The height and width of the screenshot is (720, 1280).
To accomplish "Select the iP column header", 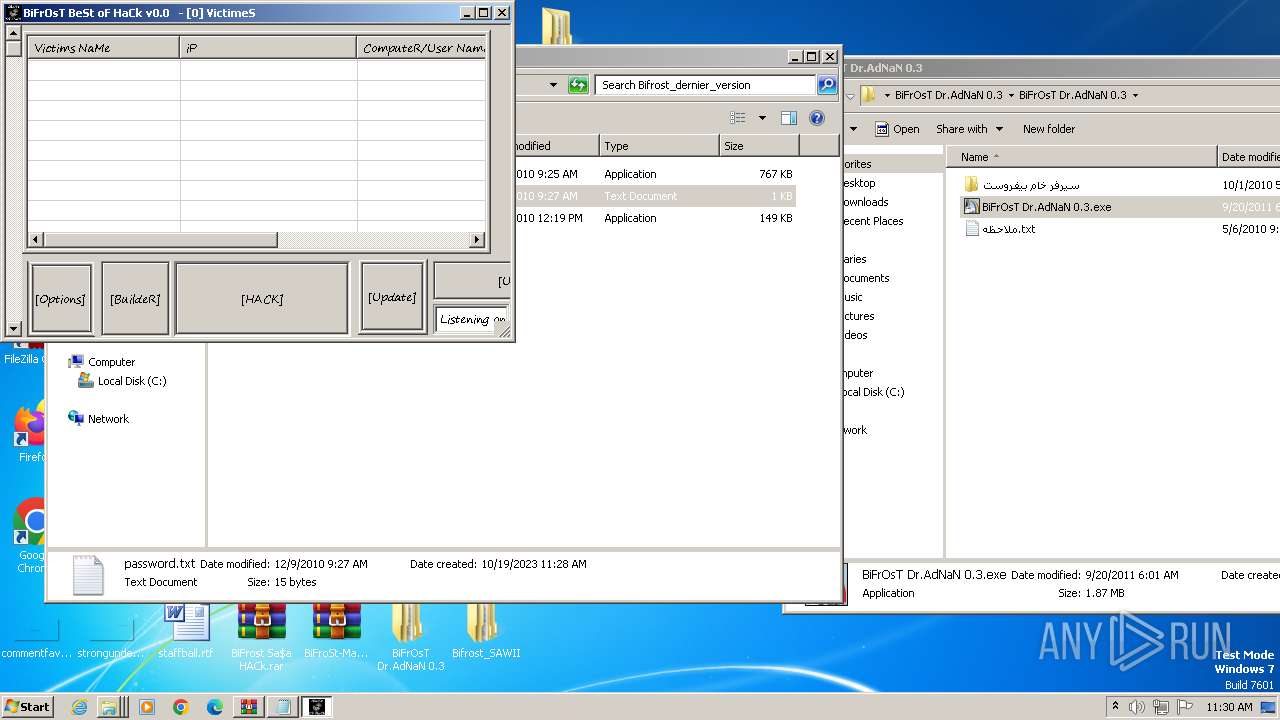I will point(268,47).
